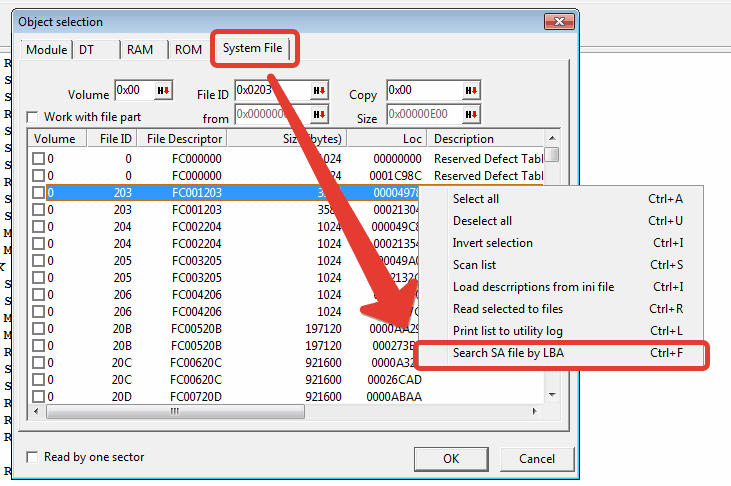The height and width of the screenshot is (486, 731).
Task: Check the row with Loc 0001C98C
Action: pos(38,176)
